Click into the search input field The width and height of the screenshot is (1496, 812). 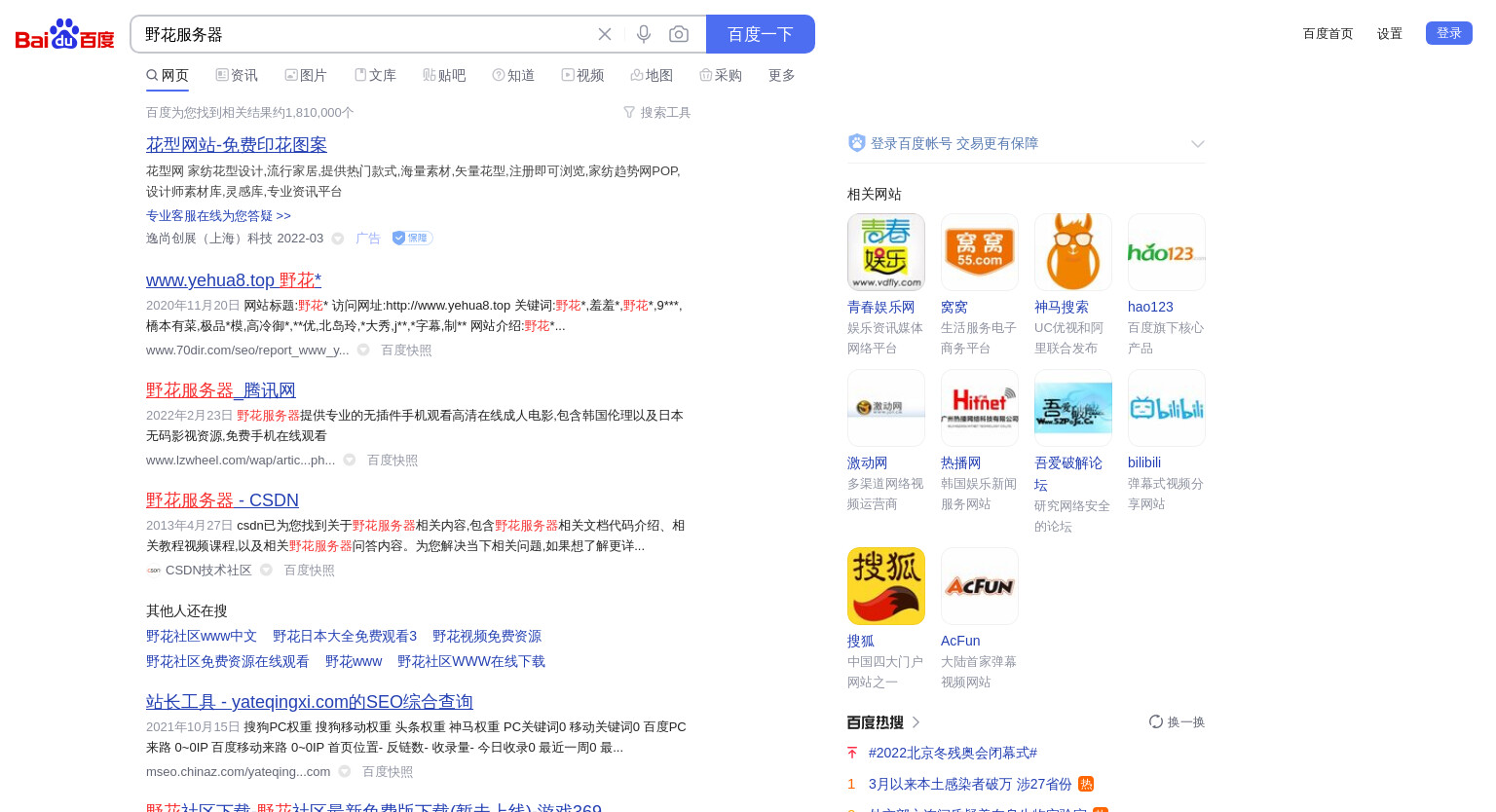coord(360,34)
